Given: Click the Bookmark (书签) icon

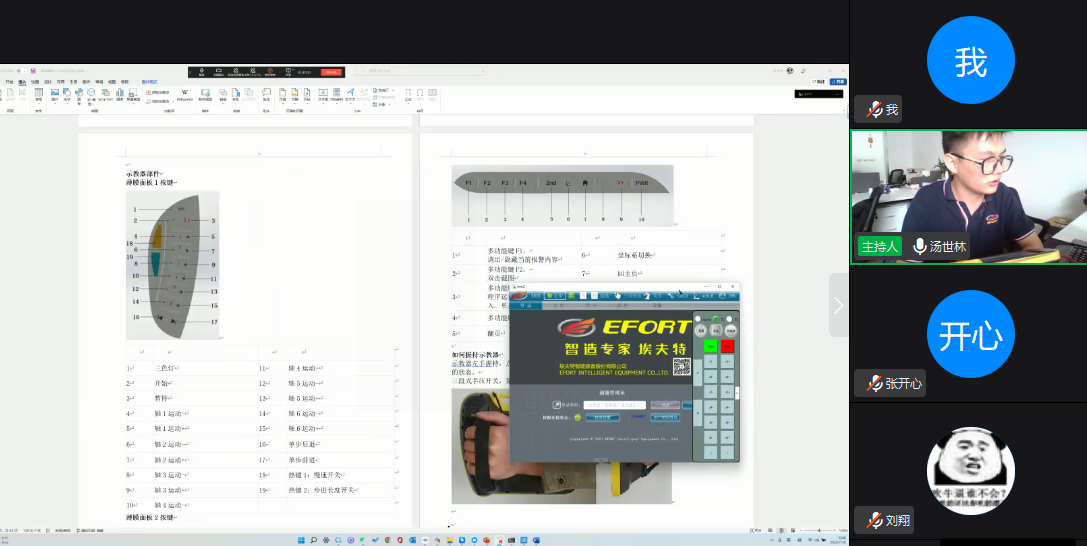Looking at the screenshot, I should coord(236,95).
